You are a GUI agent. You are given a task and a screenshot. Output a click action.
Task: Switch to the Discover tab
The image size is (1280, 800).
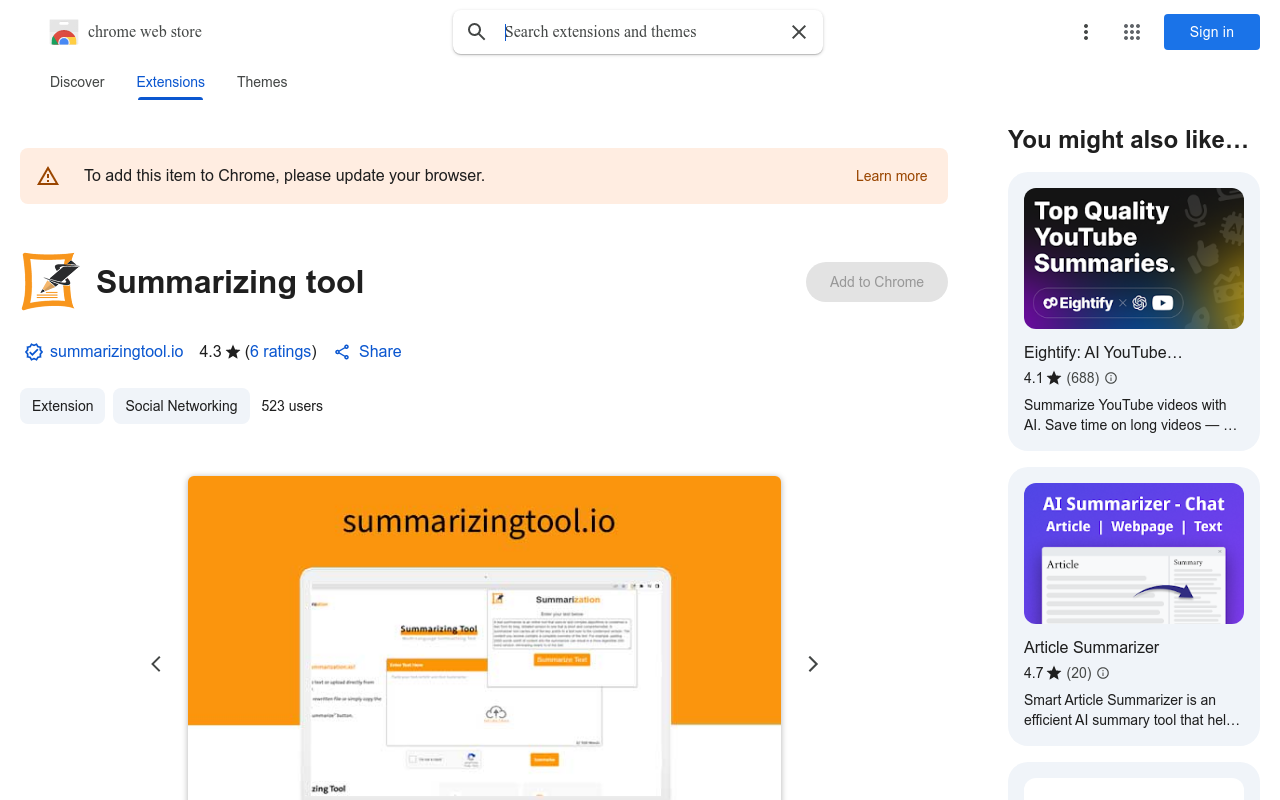coord(77,82)
